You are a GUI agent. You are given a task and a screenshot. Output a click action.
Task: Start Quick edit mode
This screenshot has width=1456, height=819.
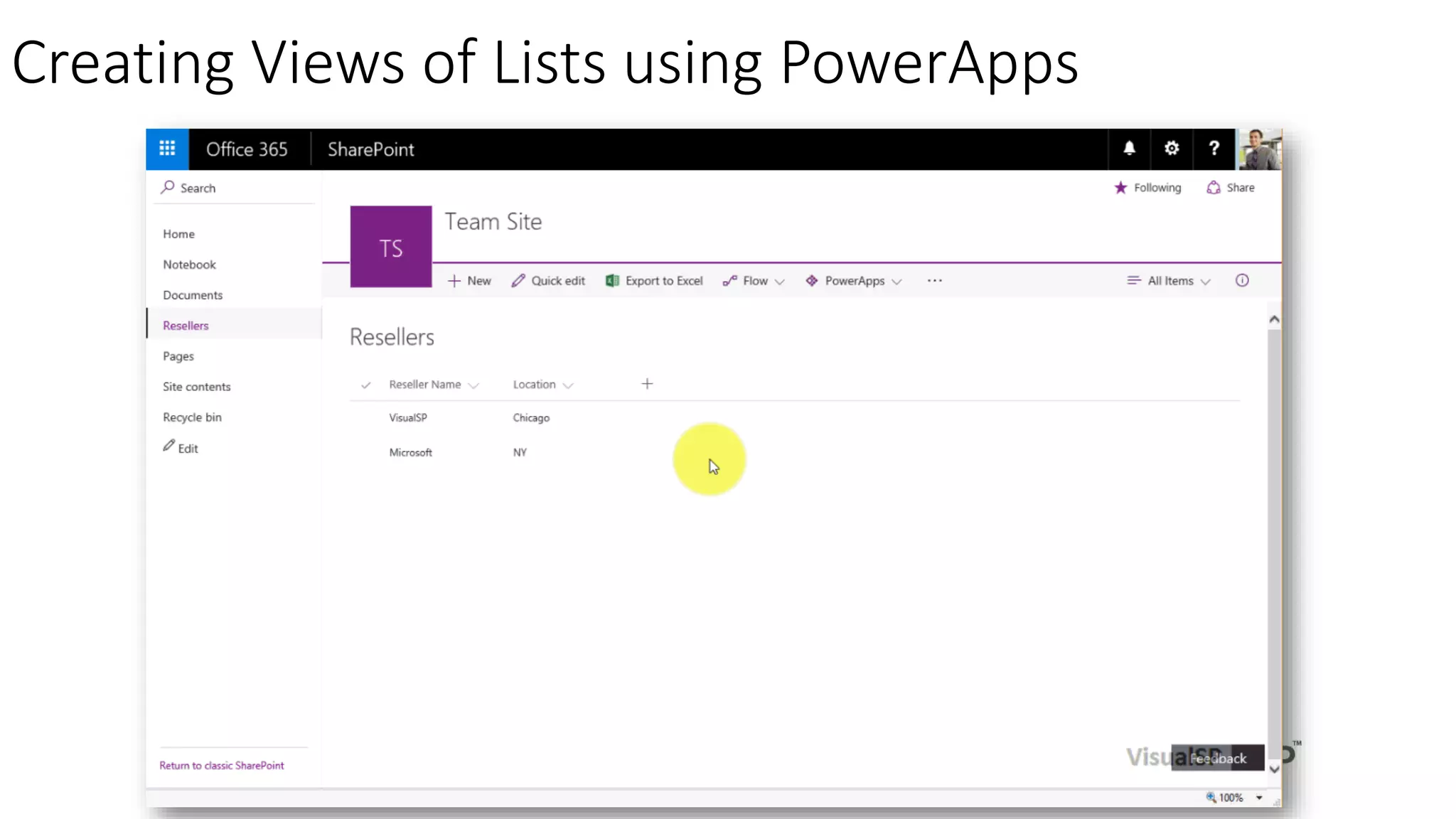pyautogui.click(x=548, y=281)
